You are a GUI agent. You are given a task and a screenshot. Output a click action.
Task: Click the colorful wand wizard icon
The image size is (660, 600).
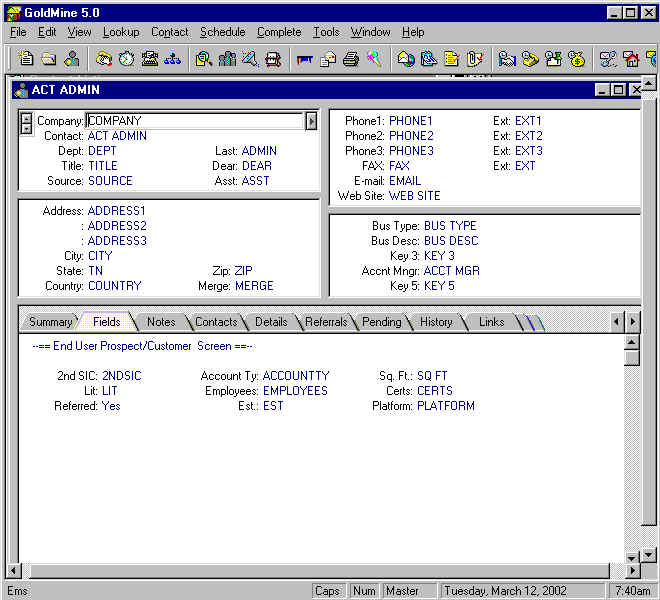coord(374,59)
